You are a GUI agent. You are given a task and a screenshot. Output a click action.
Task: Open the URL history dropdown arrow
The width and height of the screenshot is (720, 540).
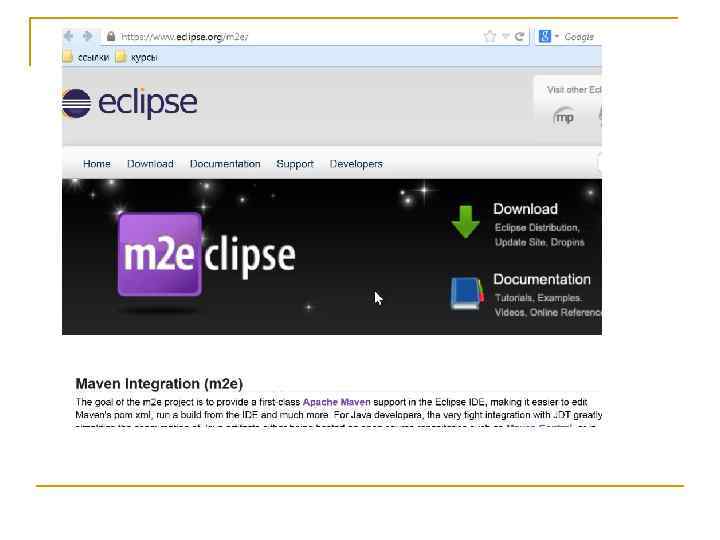[x=506, y=36]
